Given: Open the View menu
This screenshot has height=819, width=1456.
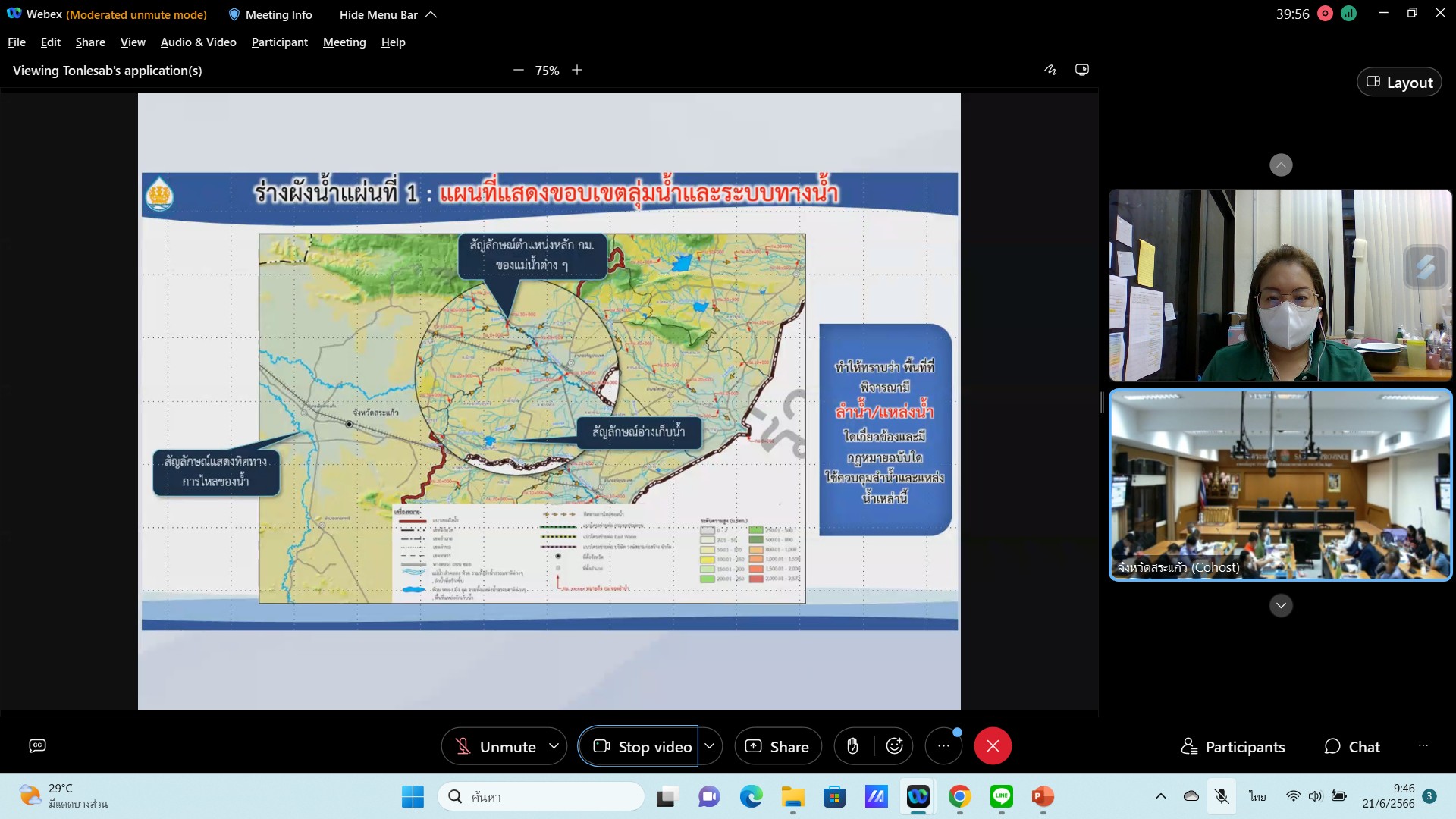Looking at the screenshot, I should click(x=133, y=42).
